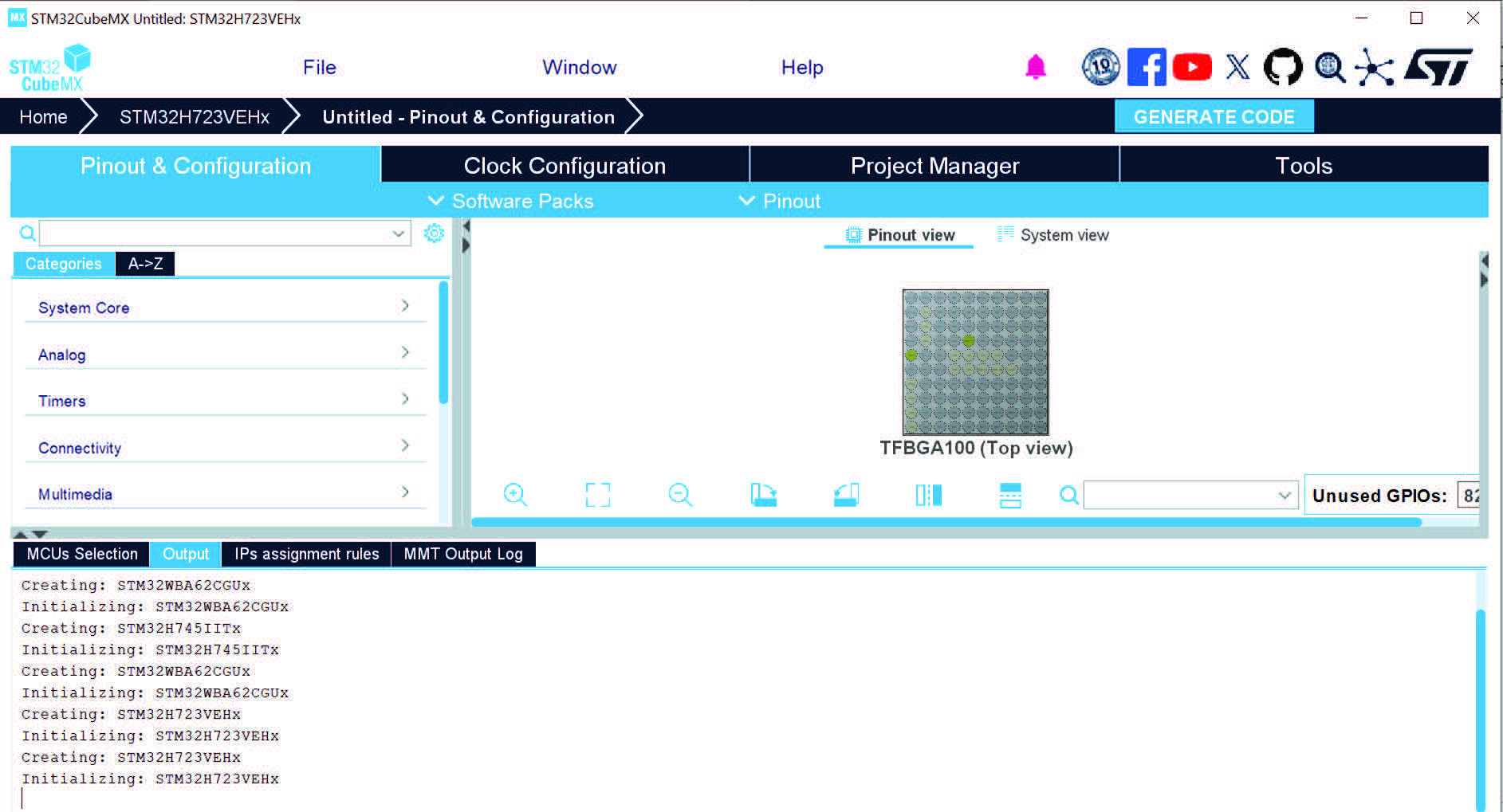Rotate the chip counter-clockwise
1503x812 pixels.
(x=846, y=495)
